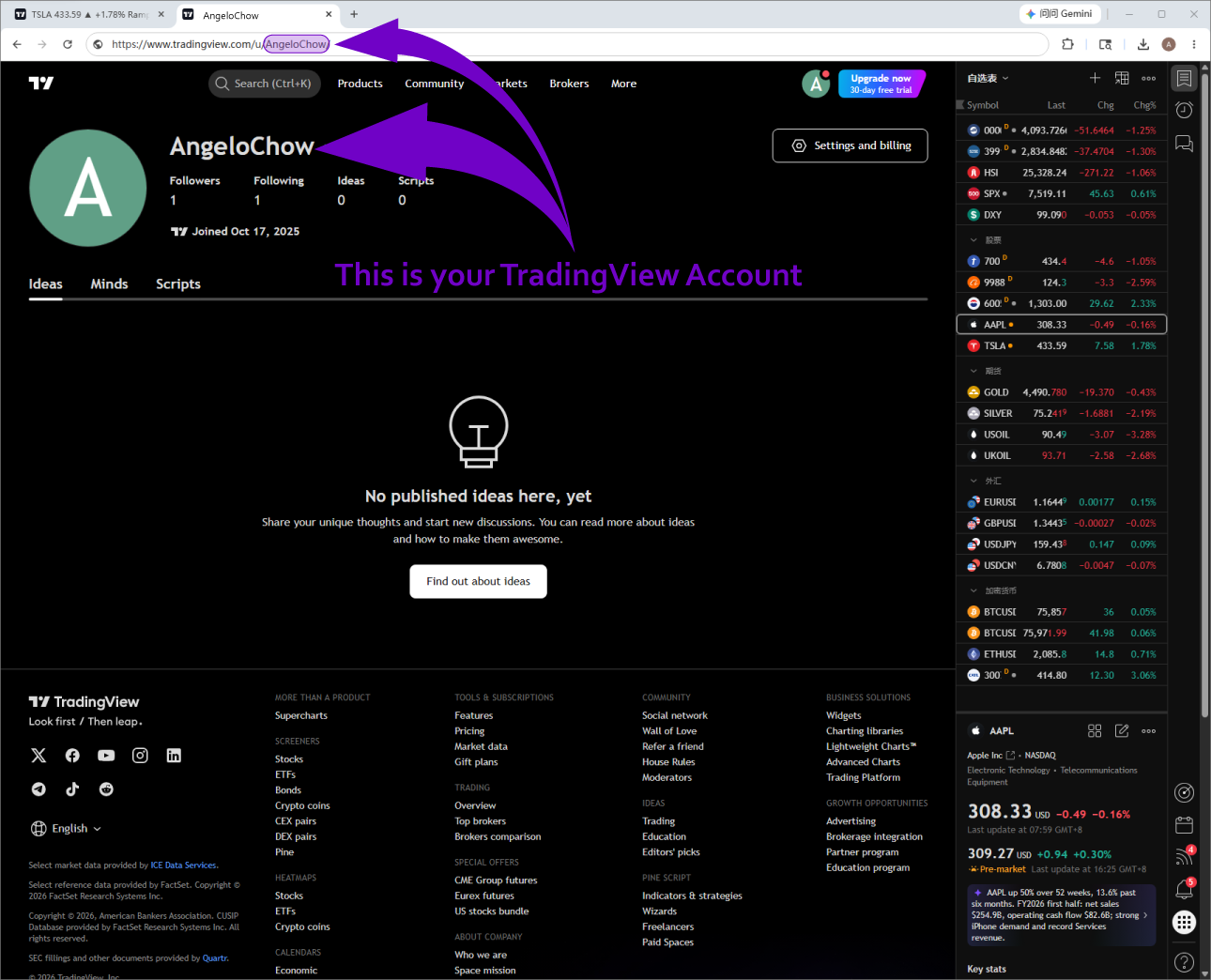Visit TradingView on X icon

pyautogui.click(x=38, y=756)
